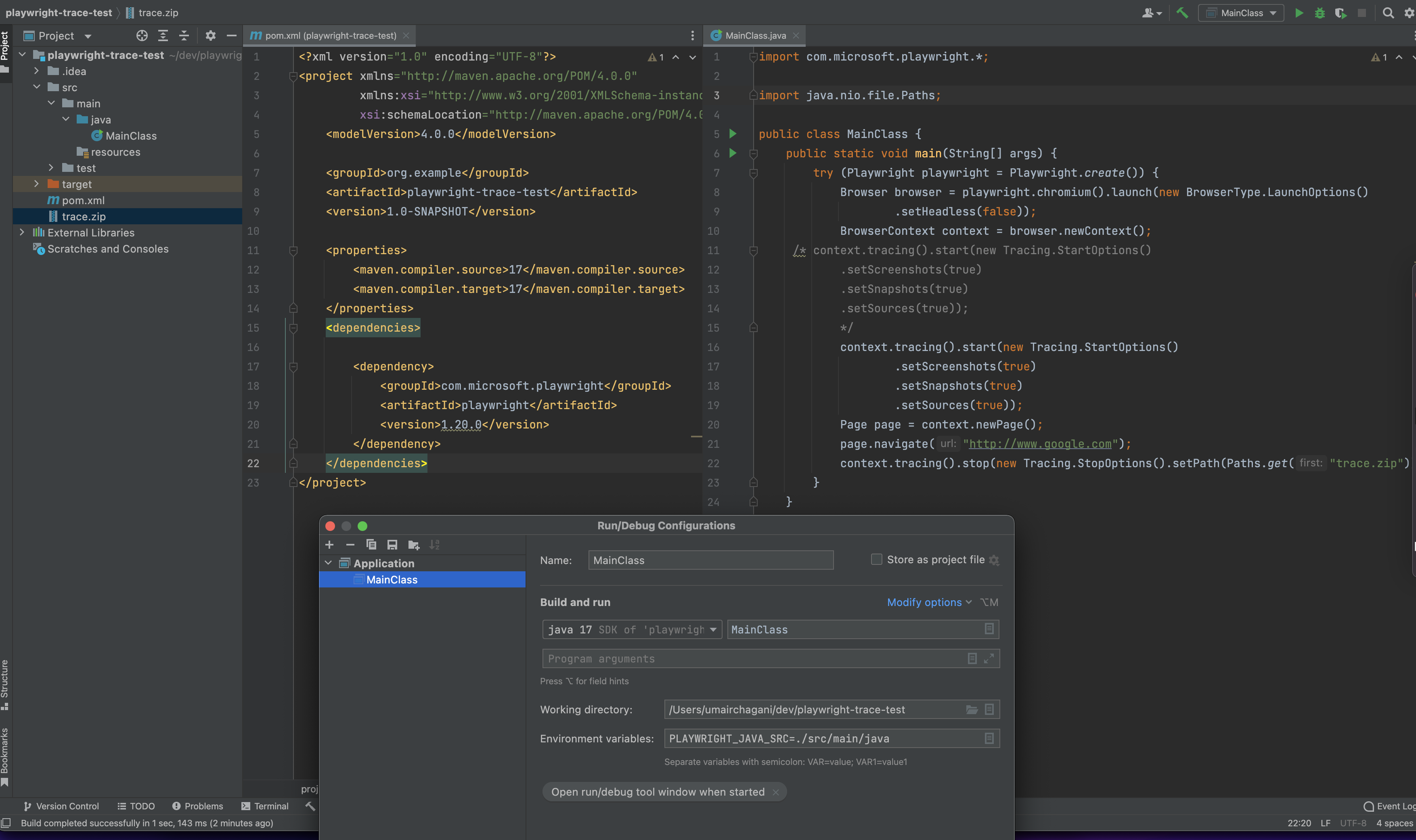Copy the selected run configuration

tap(371, 544)
